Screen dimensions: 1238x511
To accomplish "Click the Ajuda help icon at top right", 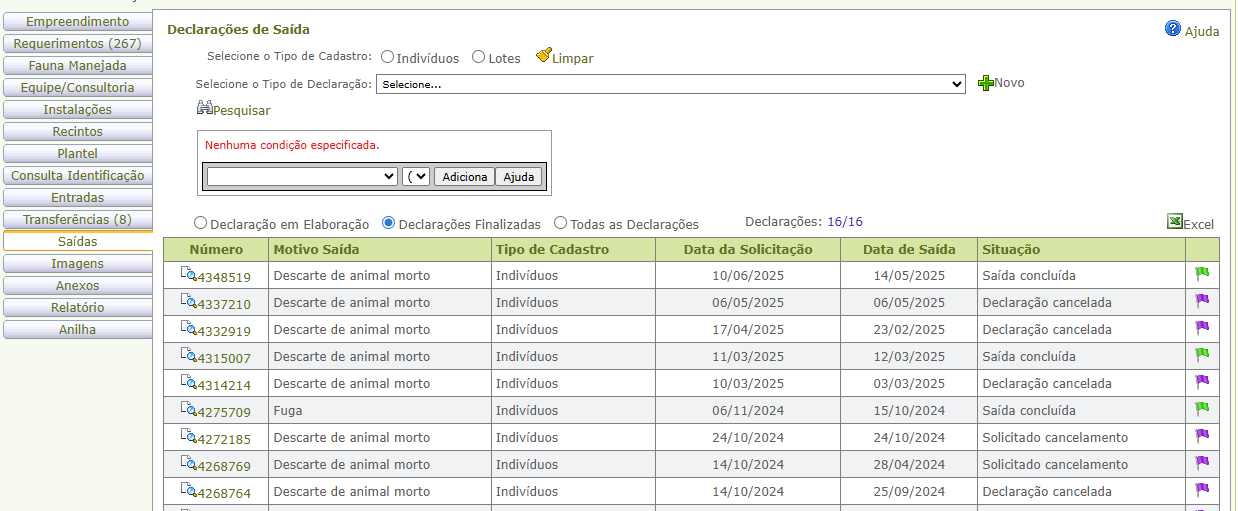I will (x=1173, y=29).
